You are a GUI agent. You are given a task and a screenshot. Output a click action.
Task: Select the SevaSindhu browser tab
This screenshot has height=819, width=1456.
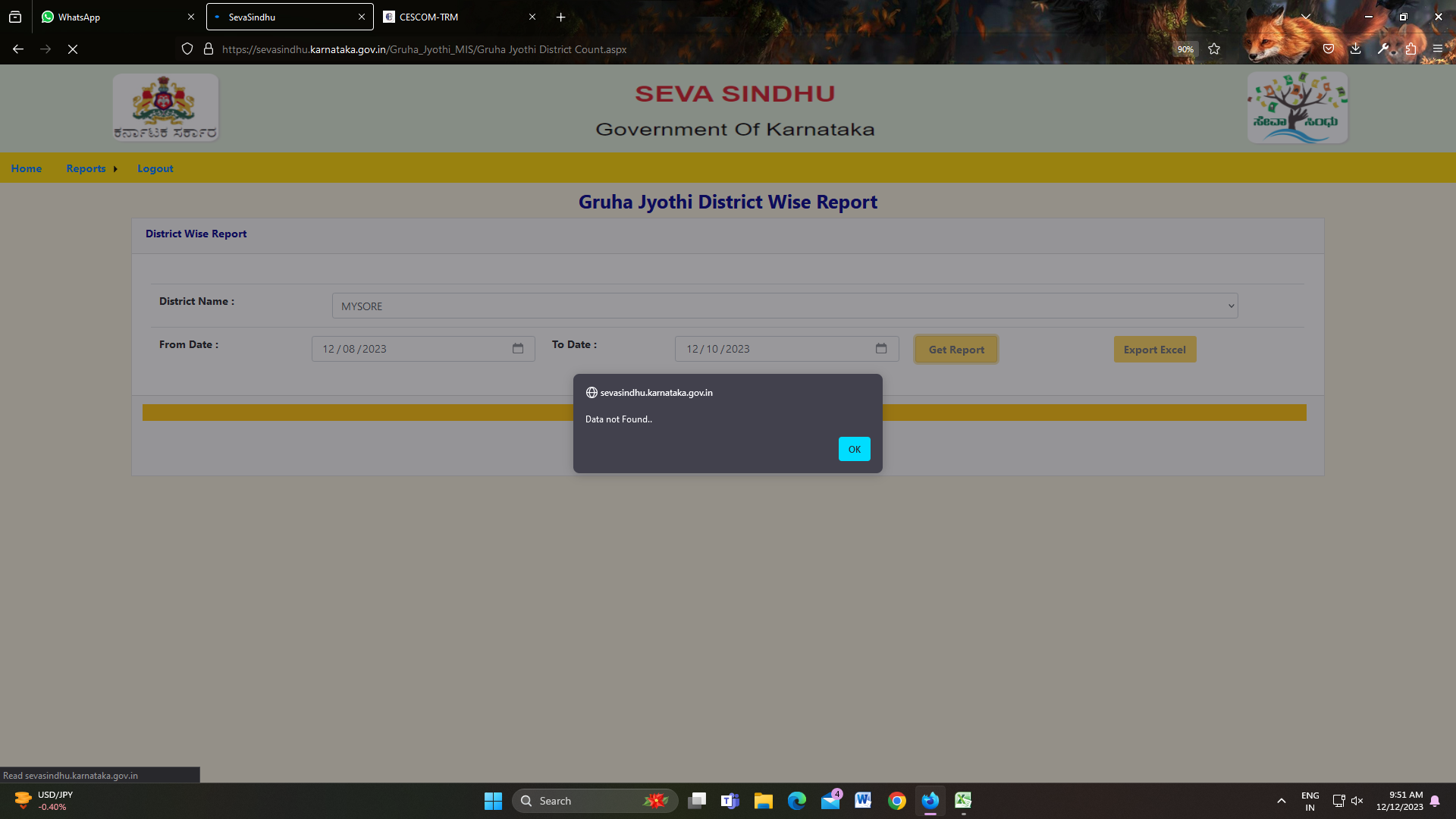click(290, 17)
